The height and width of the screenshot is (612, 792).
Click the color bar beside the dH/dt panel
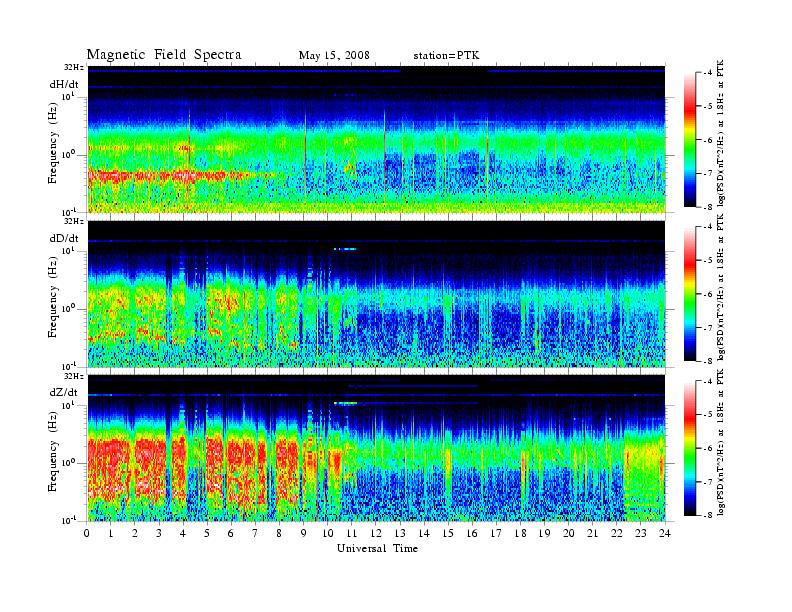(x=690, y=140)
